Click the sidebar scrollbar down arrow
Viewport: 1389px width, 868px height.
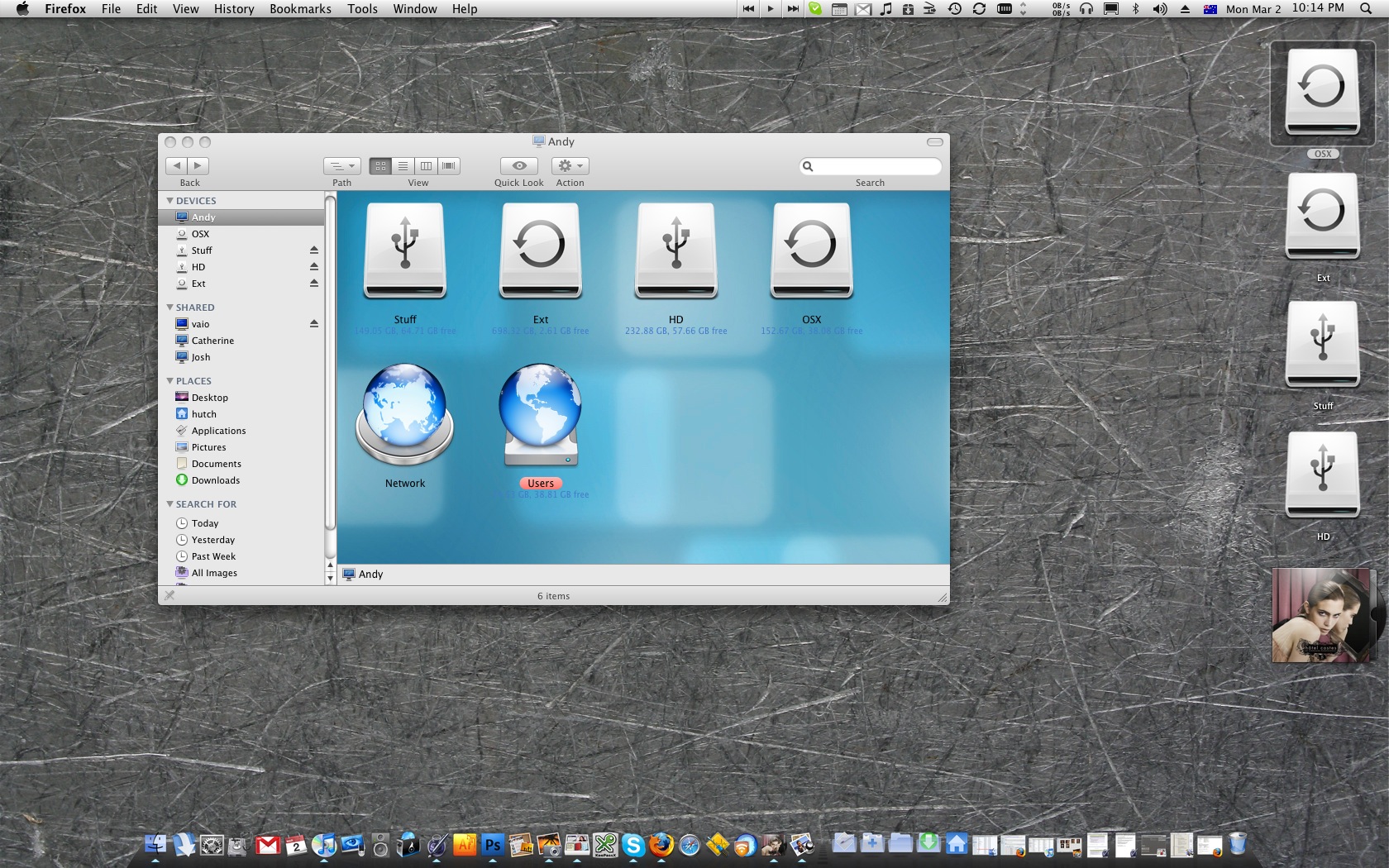point(330,579)
